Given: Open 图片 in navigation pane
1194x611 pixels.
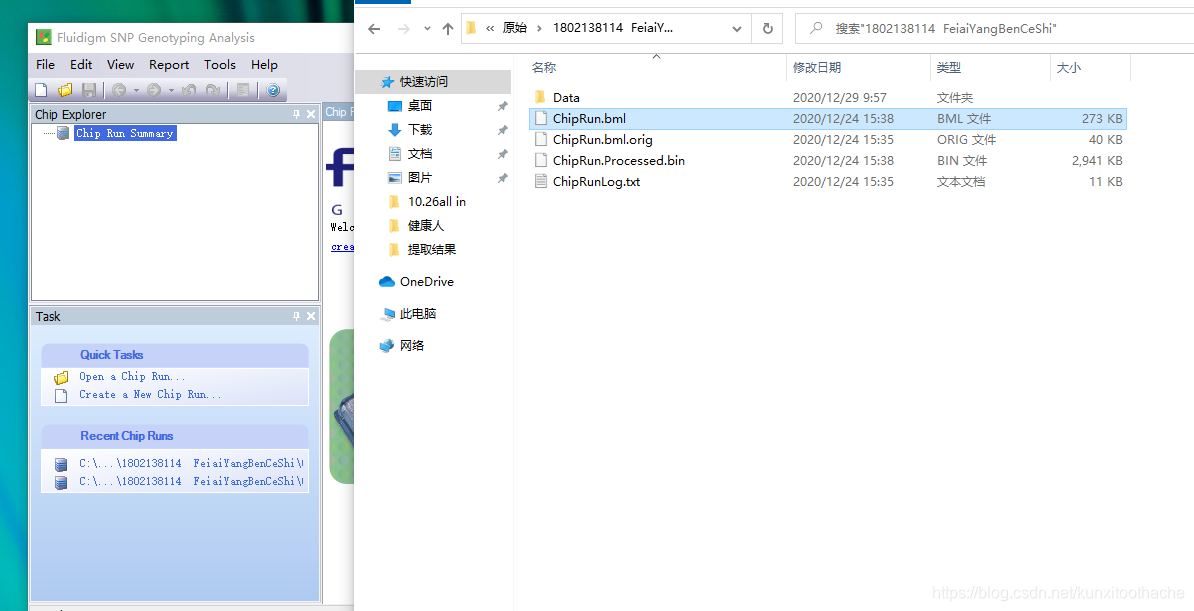Looking at the screenshot, I should pos(420,178).
